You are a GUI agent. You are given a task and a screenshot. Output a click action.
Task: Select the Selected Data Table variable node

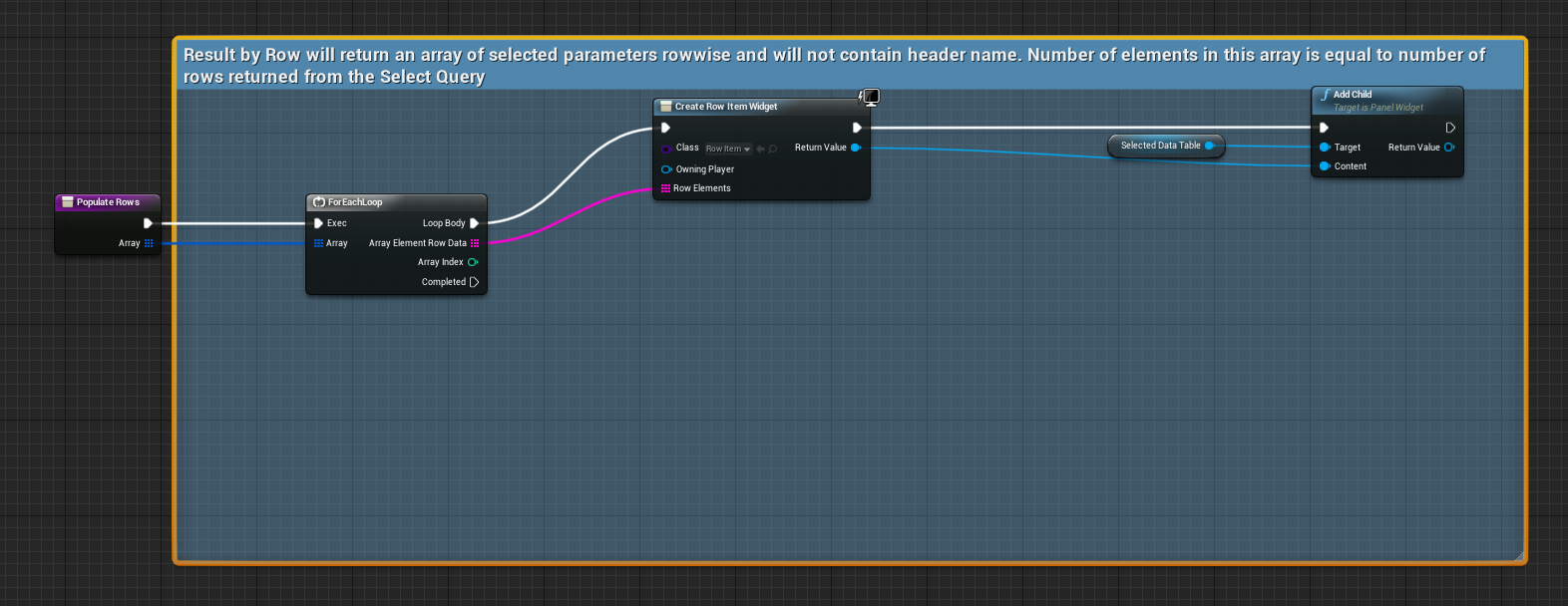pyautogui.click(x=1160, y=146)
